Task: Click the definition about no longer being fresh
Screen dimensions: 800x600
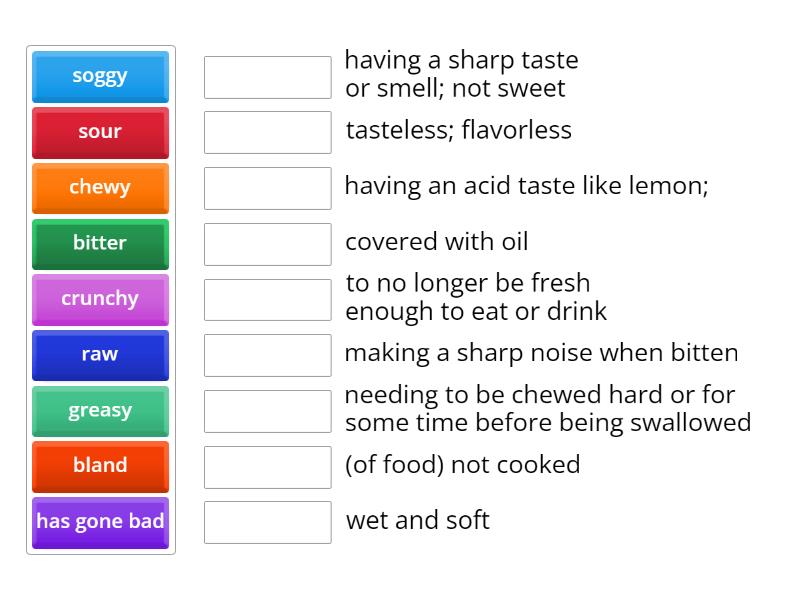Action: pos(468,297)
